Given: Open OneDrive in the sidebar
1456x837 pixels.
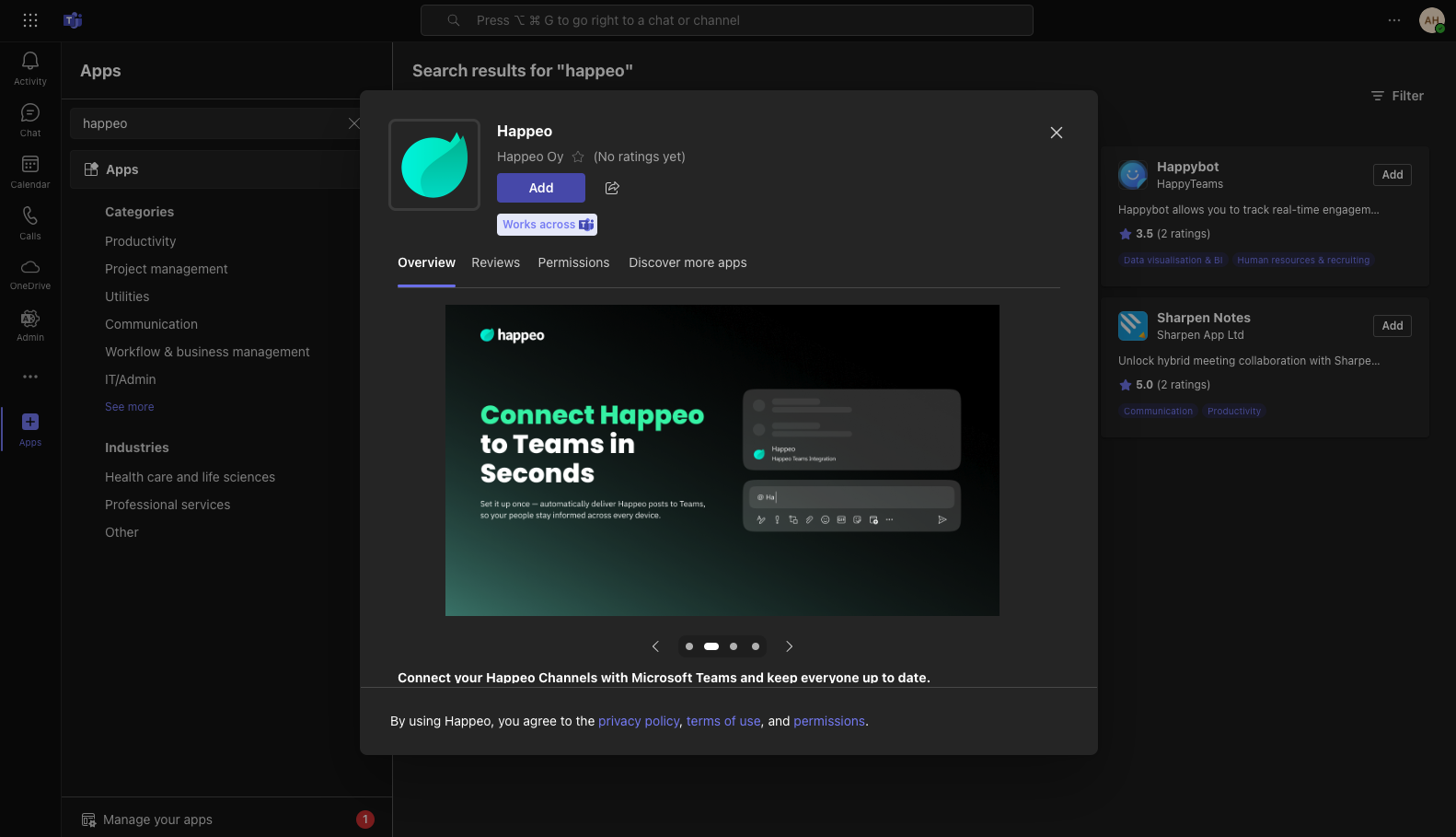Looking at the screenshot, I should [30, 274].
